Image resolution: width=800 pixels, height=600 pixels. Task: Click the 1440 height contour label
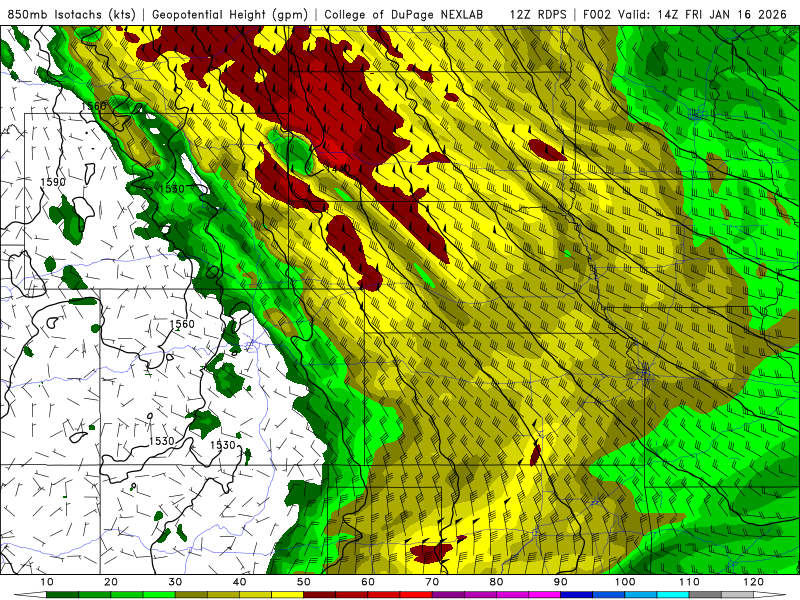click(338, 168)
